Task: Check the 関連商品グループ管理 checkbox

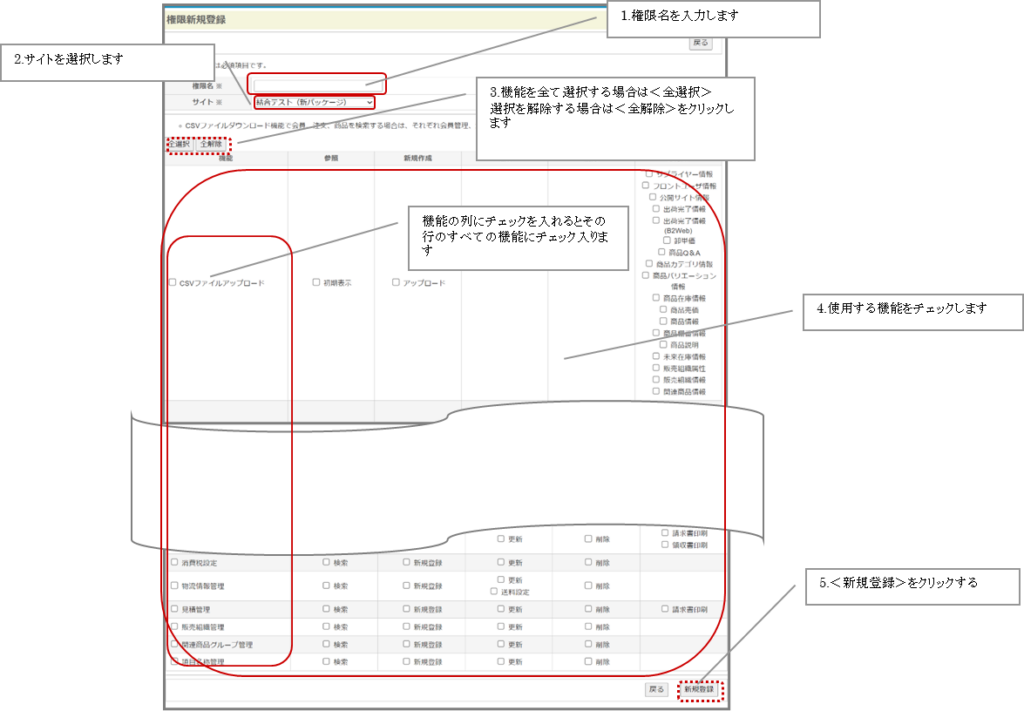Action: [x=173, y=644]
